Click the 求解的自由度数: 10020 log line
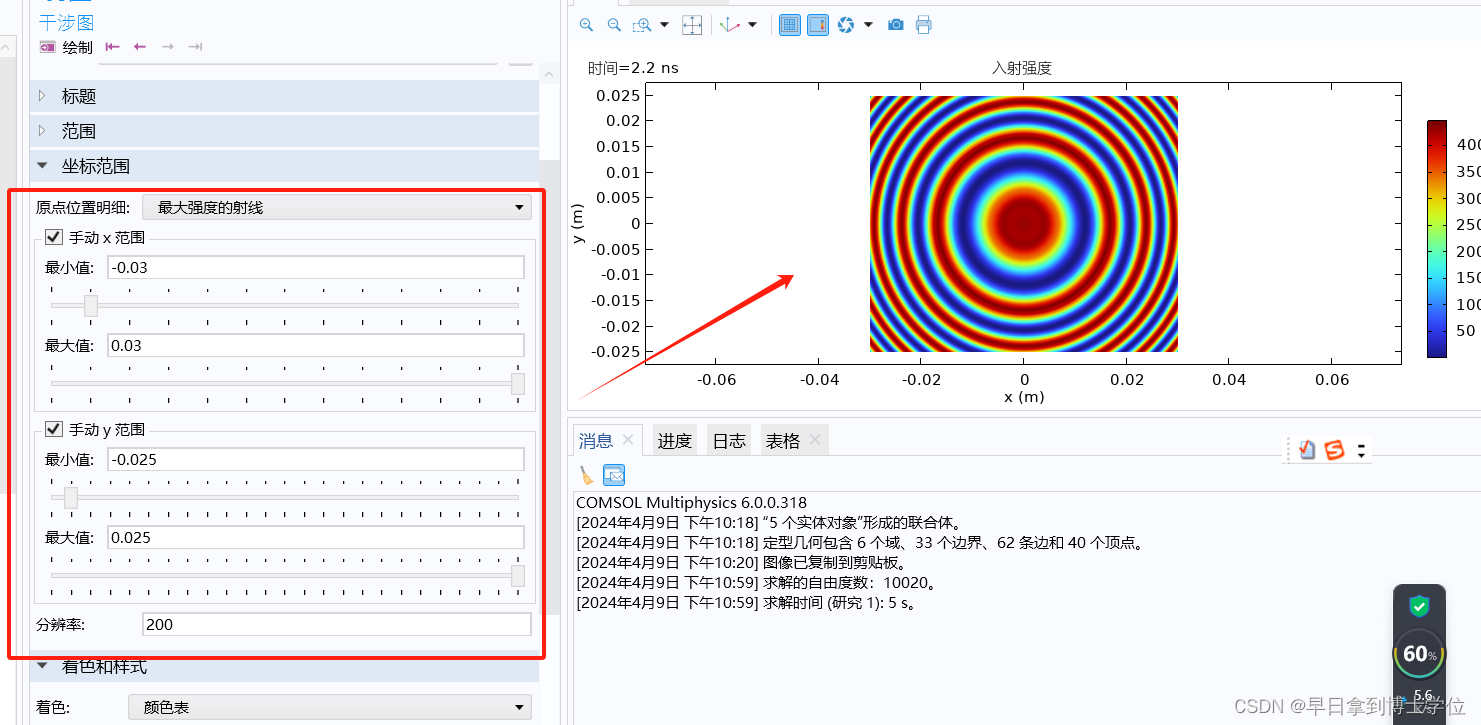This screenshot has width=1481, height=725. click(x=758, y=583)
